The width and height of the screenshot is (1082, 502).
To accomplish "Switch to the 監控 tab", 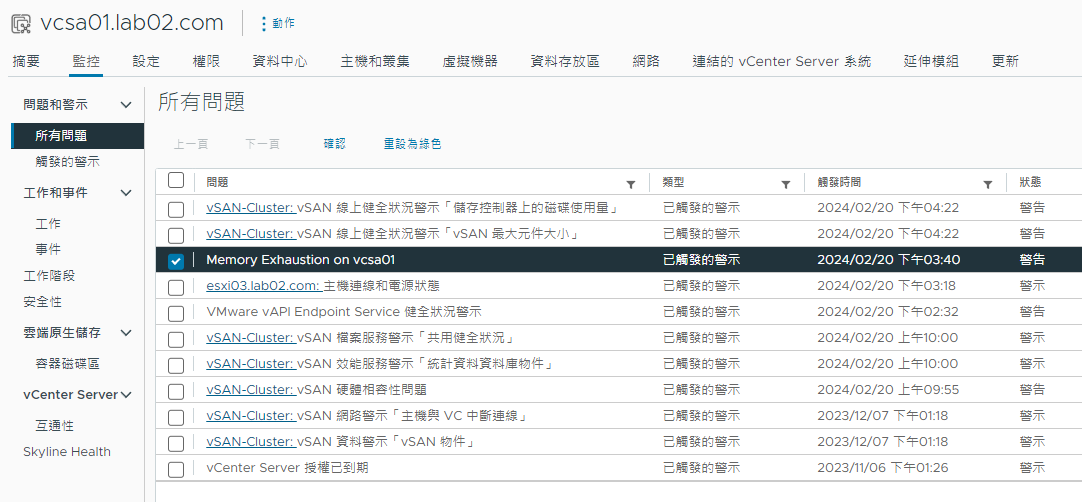I will 86,61.
